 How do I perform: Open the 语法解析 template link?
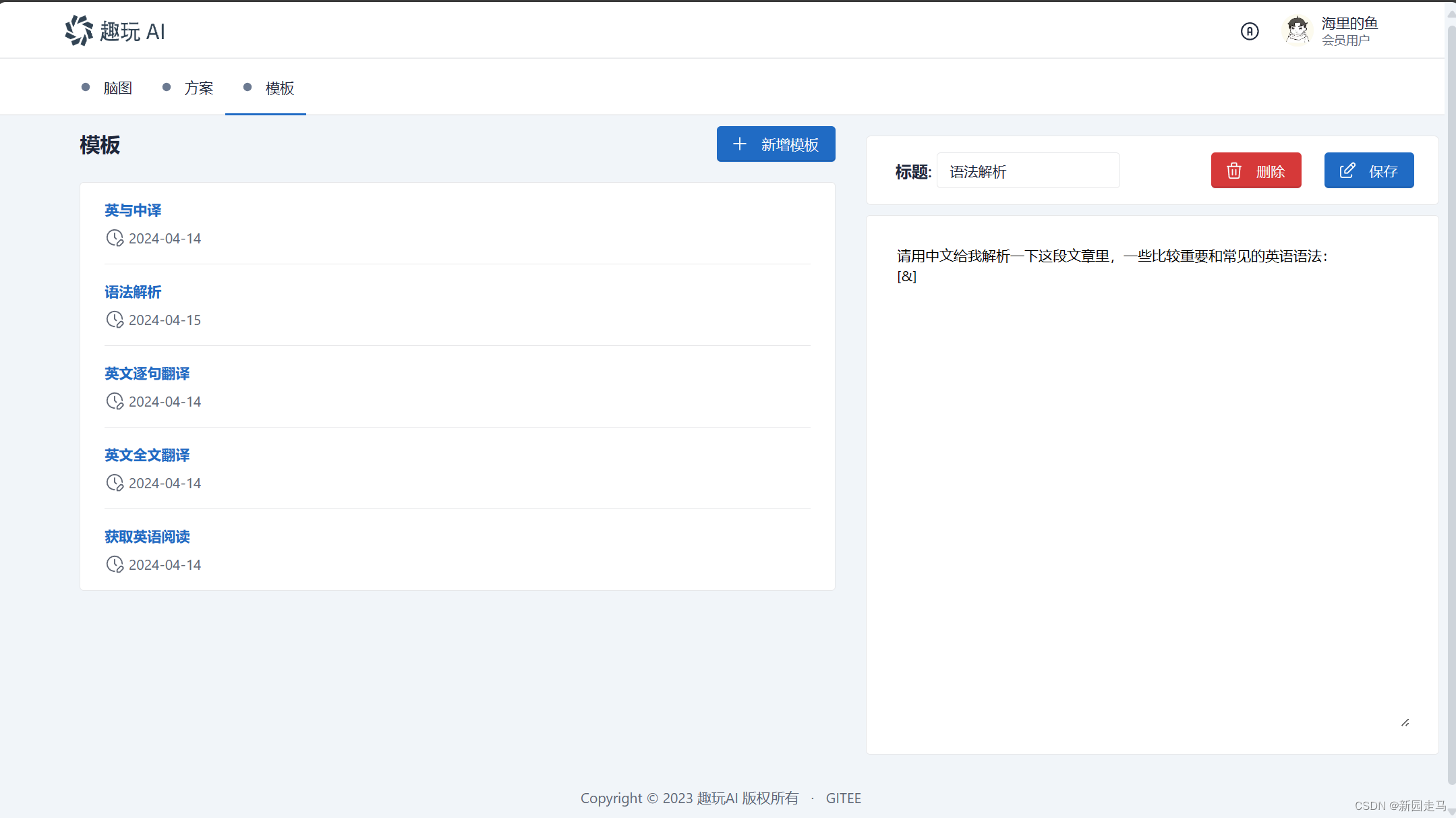click(x=133, y=292)
